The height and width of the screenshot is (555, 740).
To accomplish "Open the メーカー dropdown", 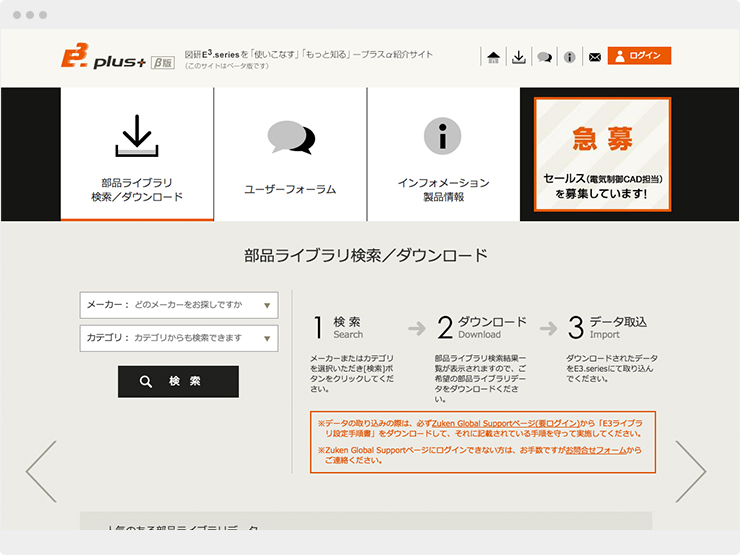I will click(179, 305).
